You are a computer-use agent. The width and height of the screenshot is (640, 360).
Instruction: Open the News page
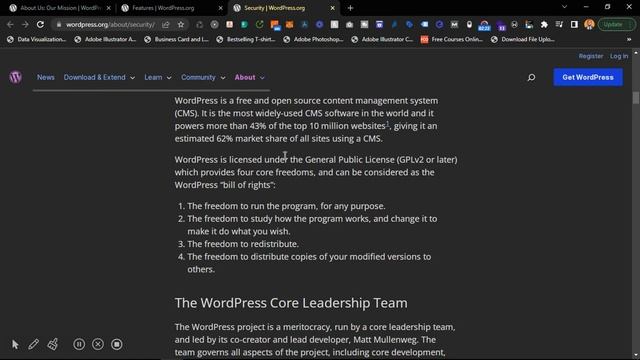click(46, 77)
